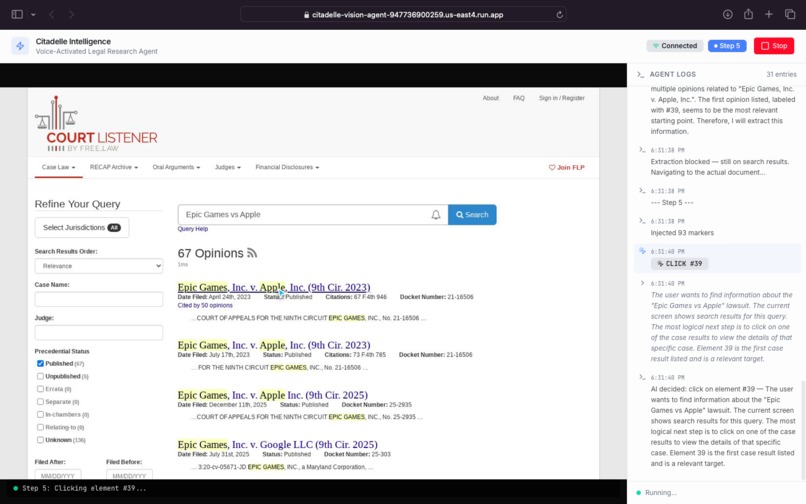Check the Relating-to checkbox
The width and height of the screenshot is (806, 504).
(x=40, y=427)
